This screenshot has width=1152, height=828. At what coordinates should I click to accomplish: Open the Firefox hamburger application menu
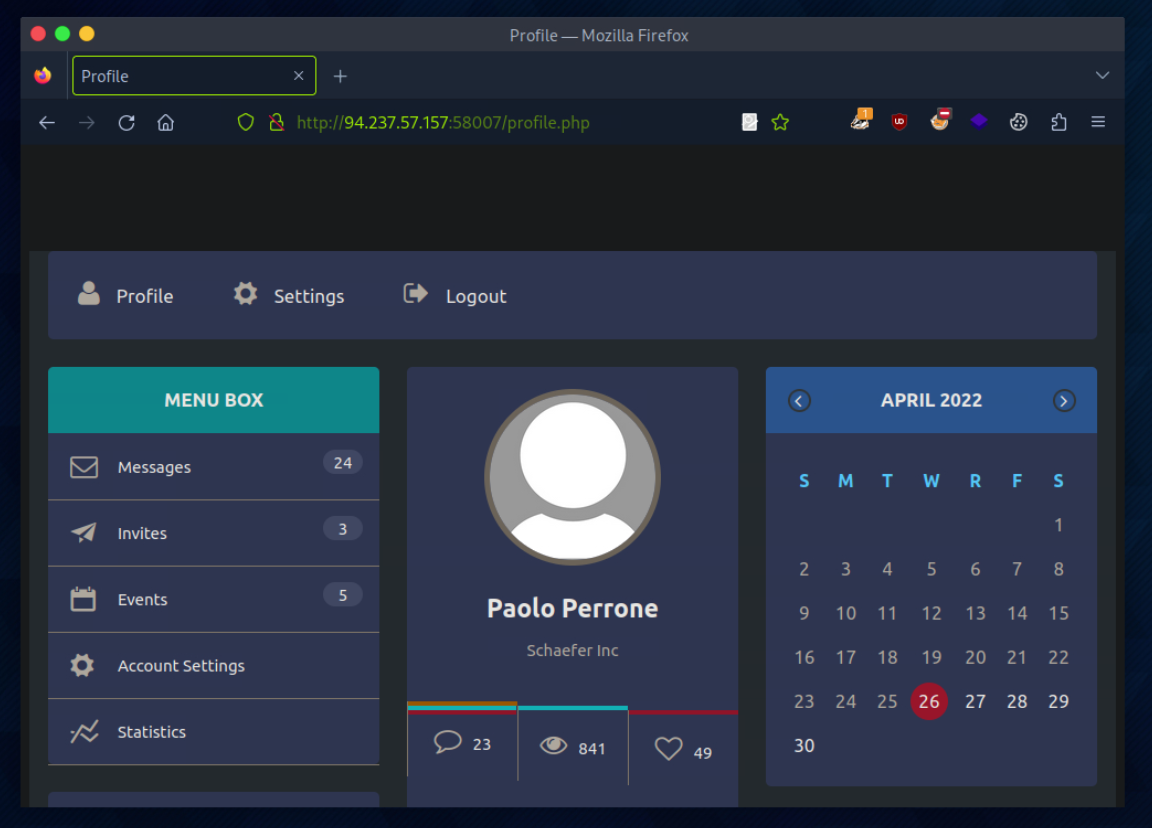[x=1098, y=123]
